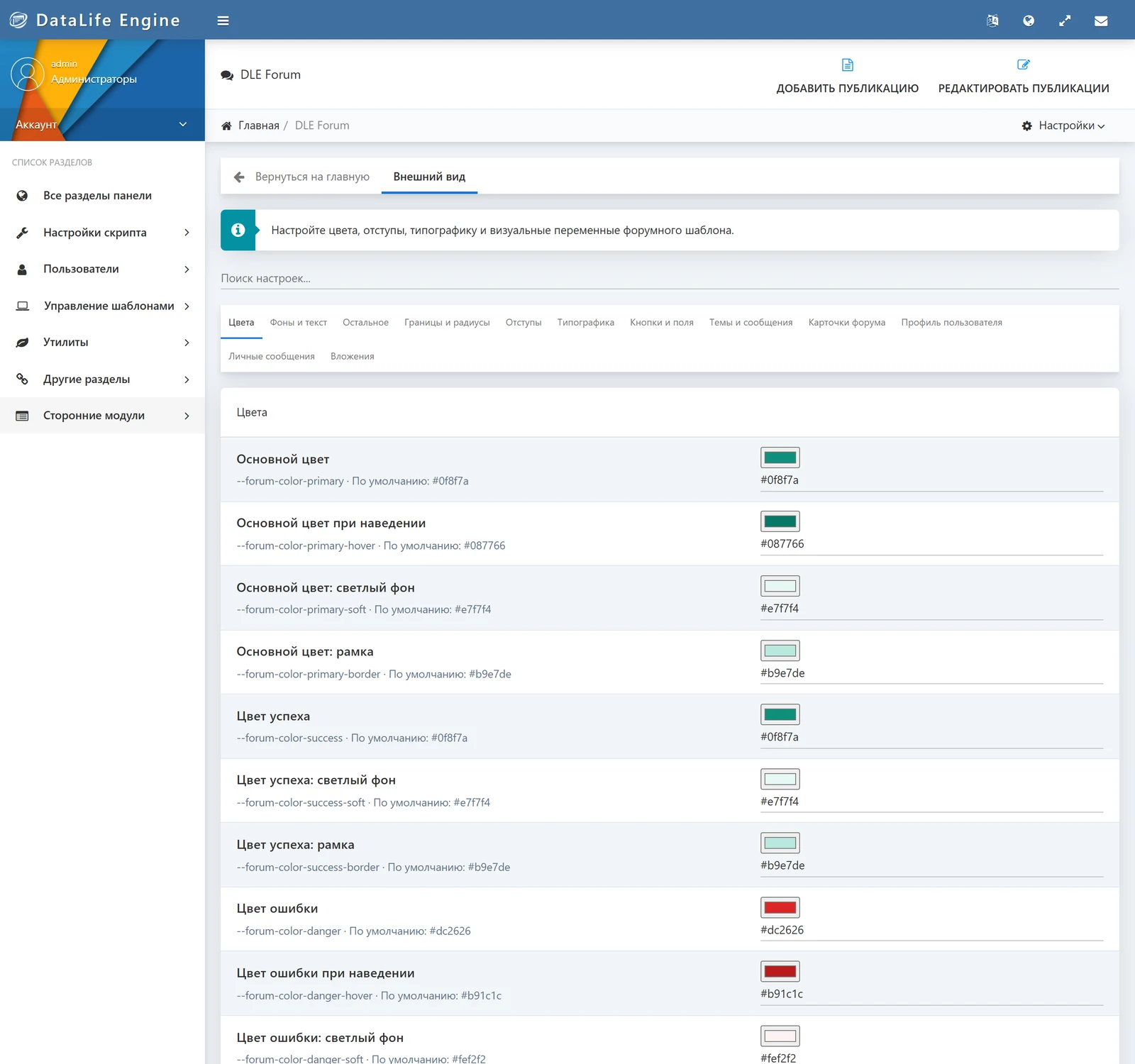1135x1064 pixels.
Task: Click the back arrow beside Вернуться на главную
Action: 239,177
